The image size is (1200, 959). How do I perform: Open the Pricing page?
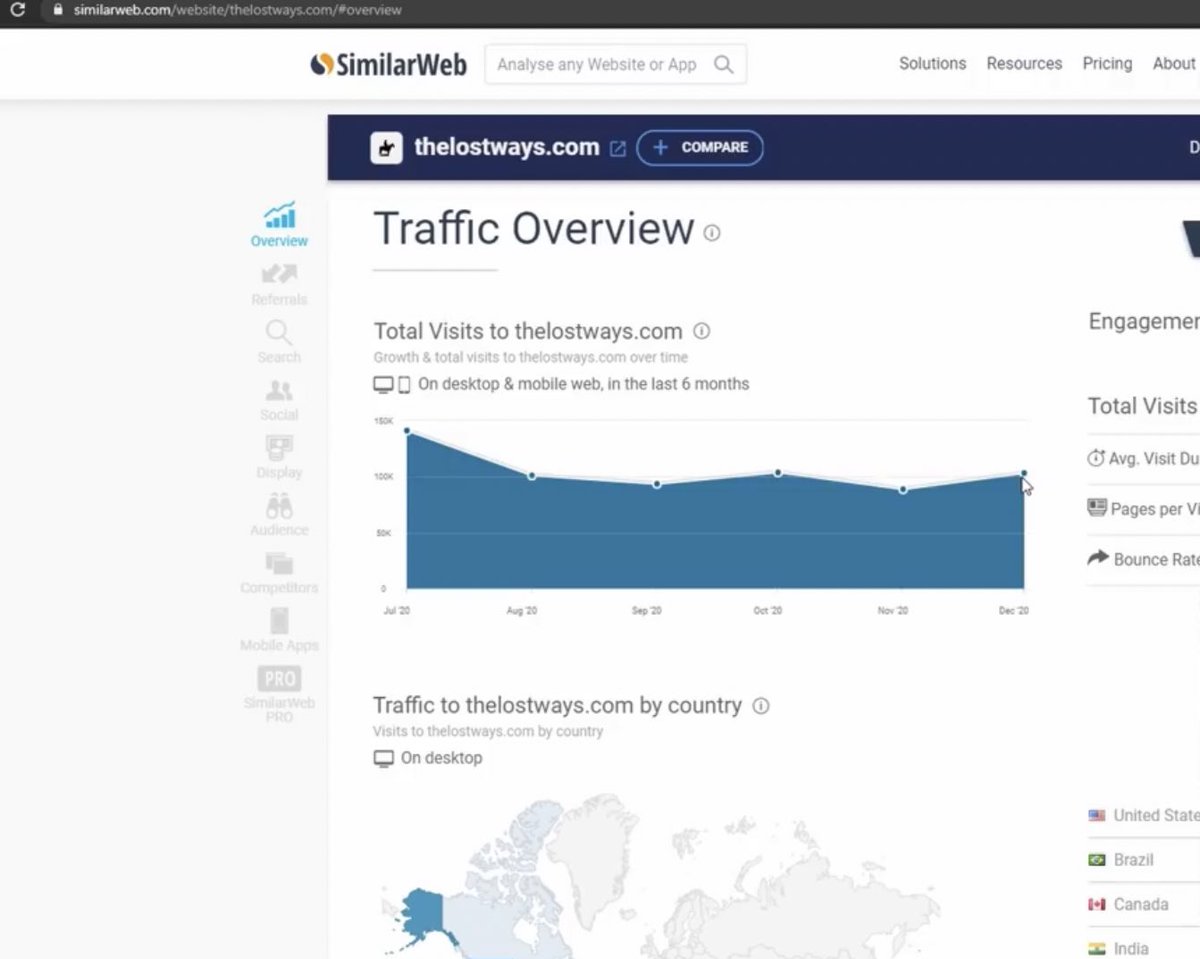click(1107, 63)
